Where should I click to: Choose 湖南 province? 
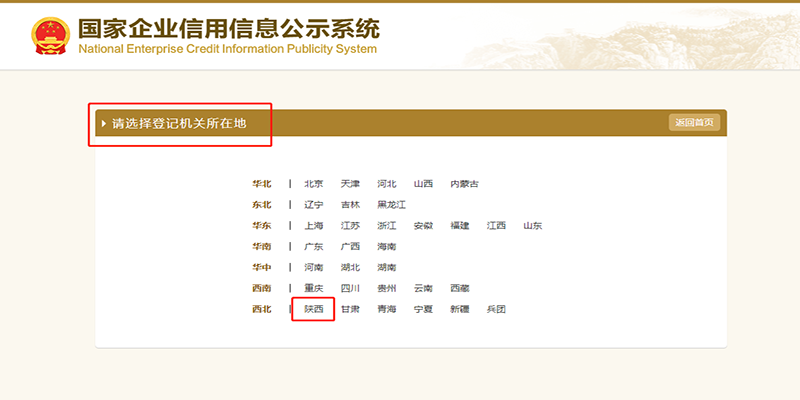point(387,267)
